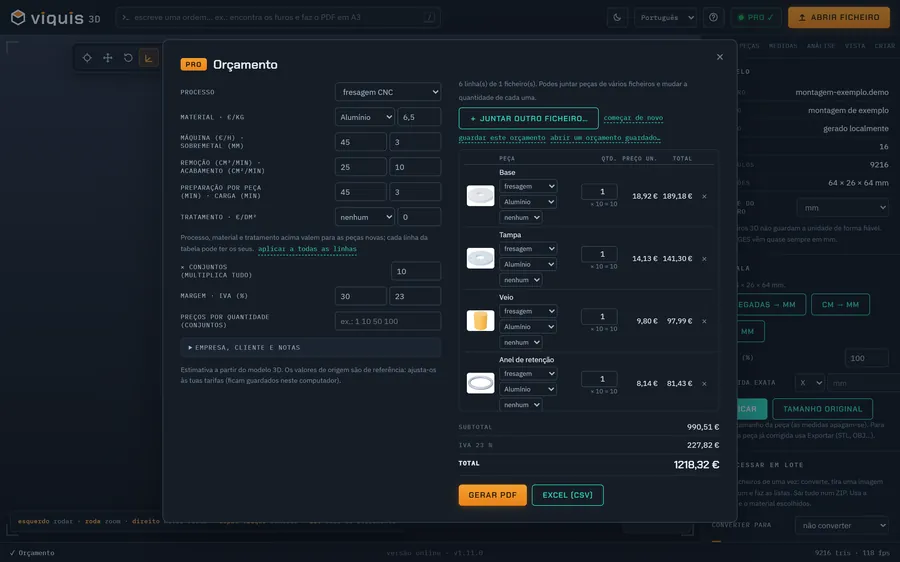This screenshot has height=562, width=900.
Task: Click the Anel de retenção thumbnail
Action: [480, 383]
